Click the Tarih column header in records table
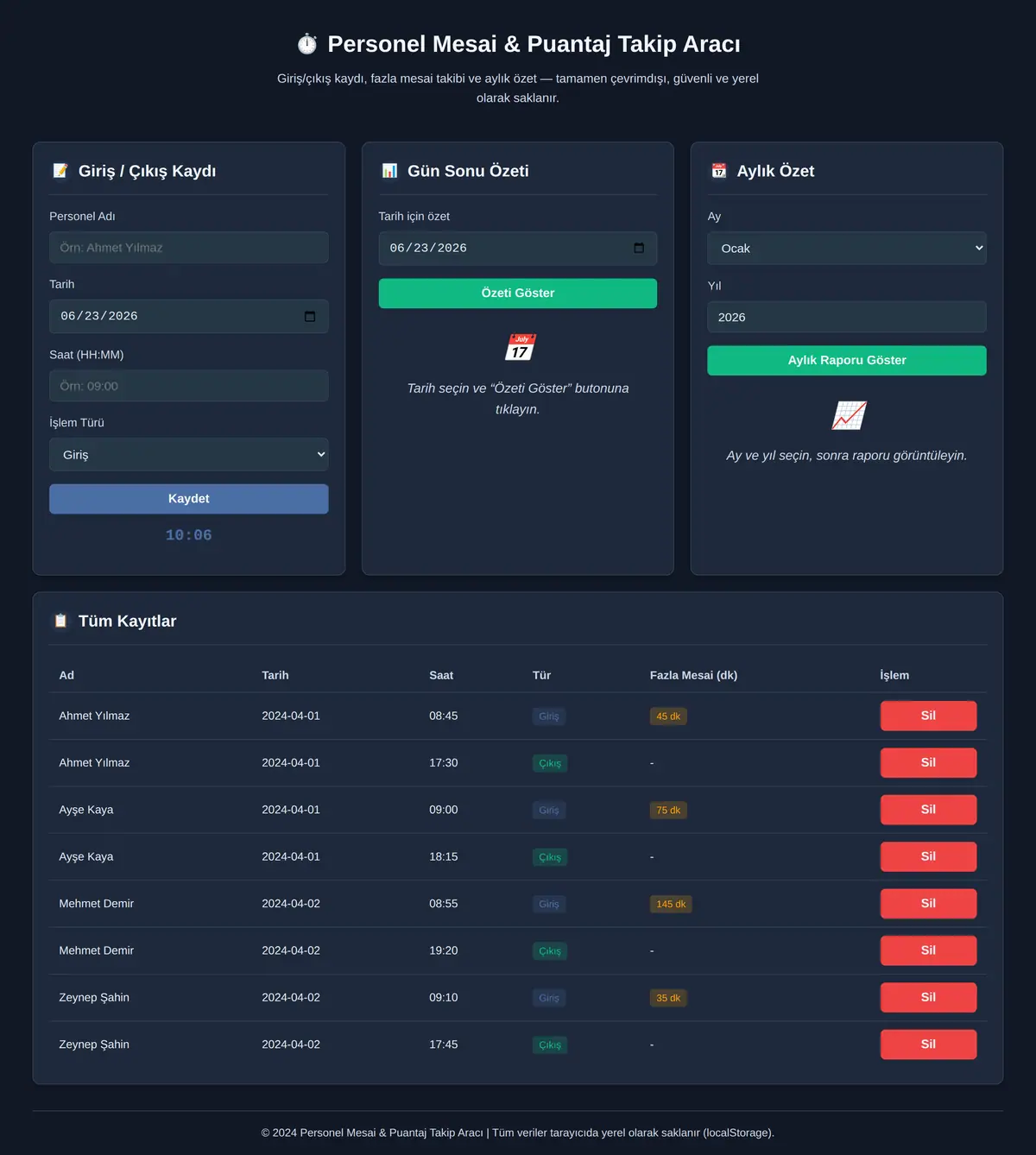The image size is (1036, 1155). coord(275,675)
